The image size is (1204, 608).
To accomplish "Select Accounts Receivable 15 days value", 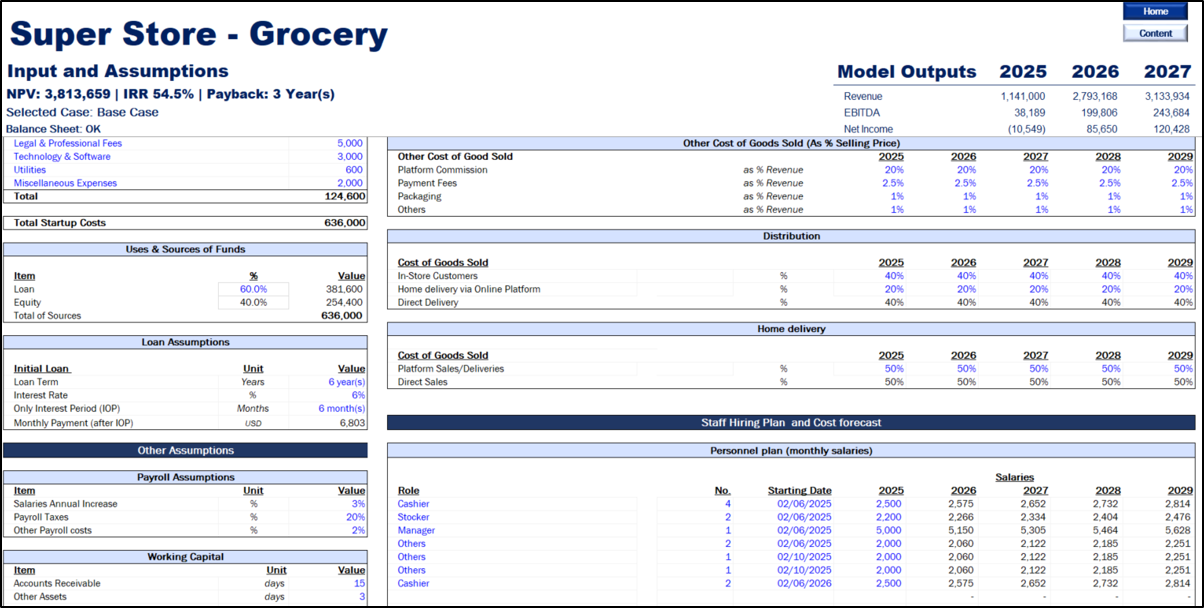I will pyautogui.click(x=357, y=583).
